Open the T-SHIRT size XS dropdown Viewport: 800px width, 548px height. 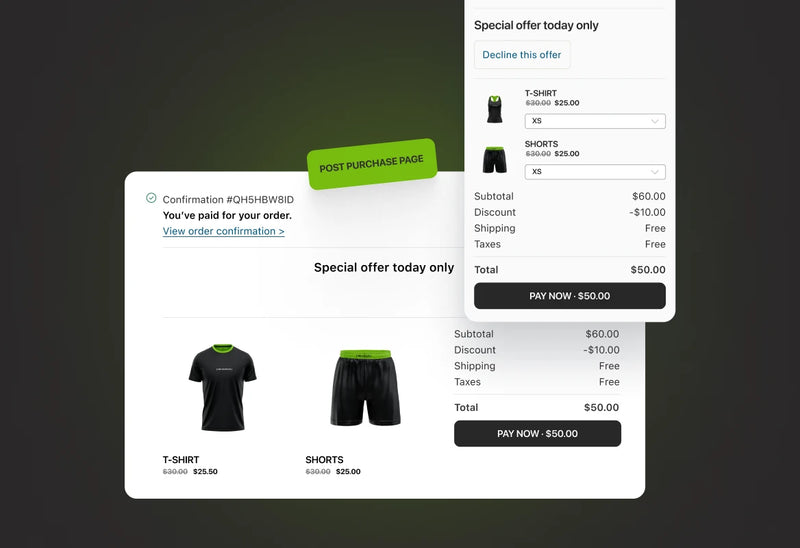595,121
